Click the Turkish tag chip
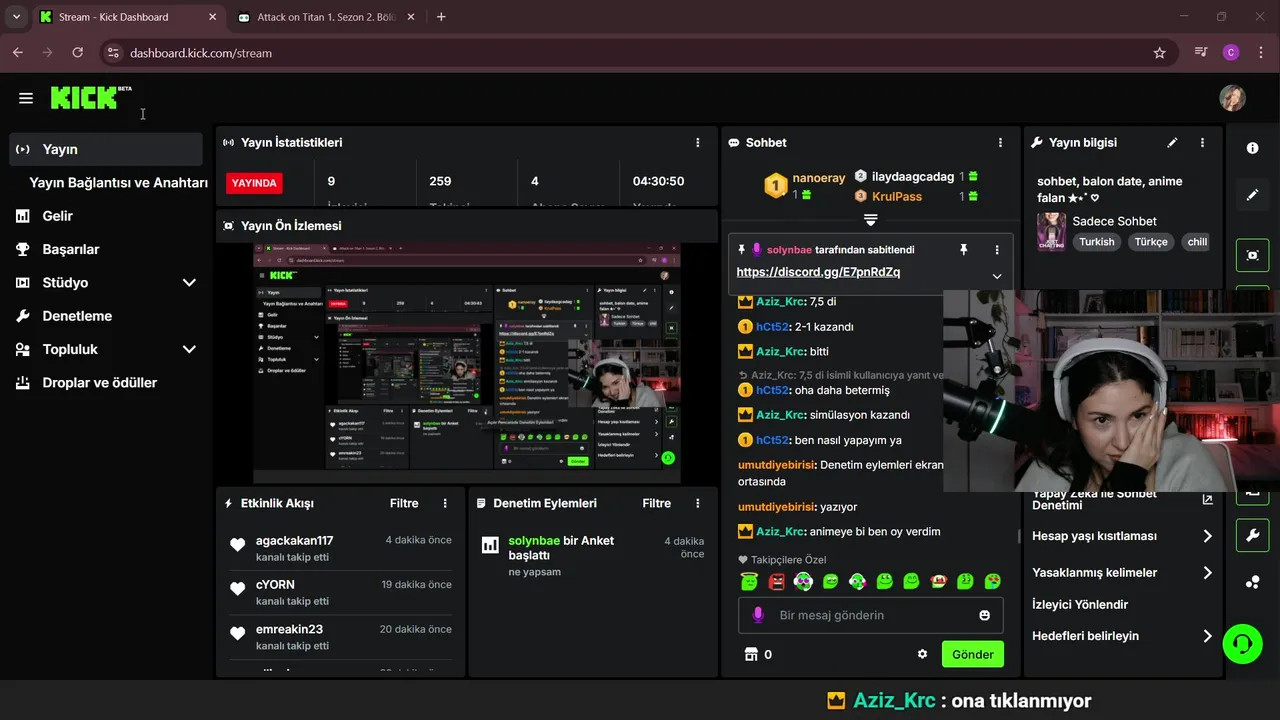The height and width of the screenshot is (720, 1280). pos(1097,242)
